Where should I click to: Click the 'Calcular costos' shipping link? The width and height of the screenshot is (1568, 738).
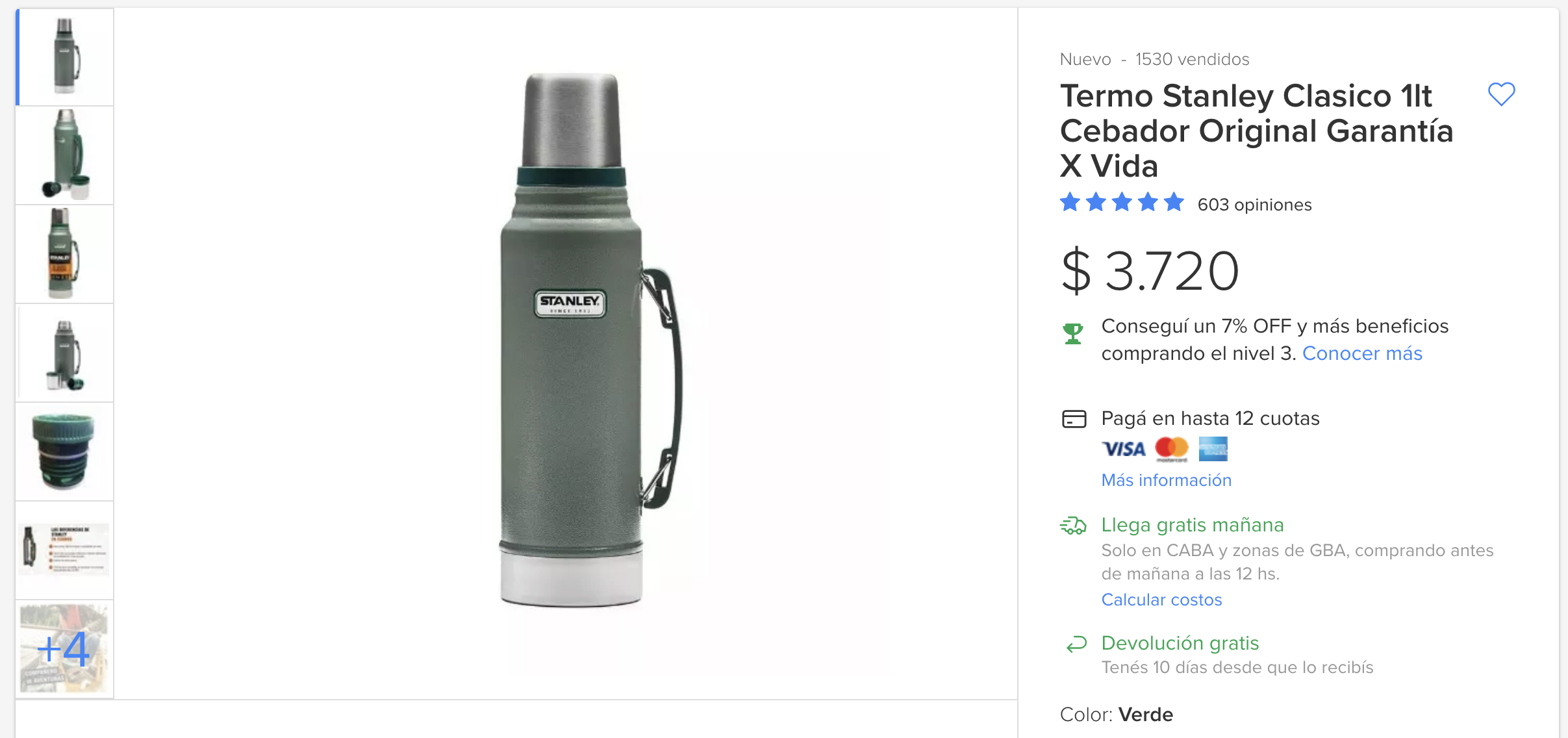pos(1161,600)
